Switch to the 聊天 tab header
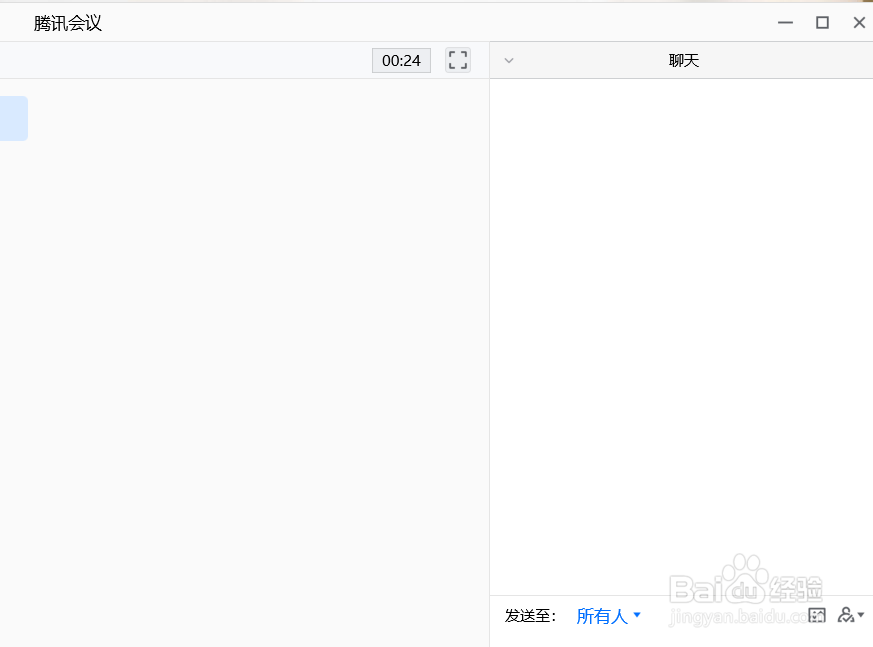Image resolution: width=873 pixels, height=647 pixels. click(x=684, y=60)
